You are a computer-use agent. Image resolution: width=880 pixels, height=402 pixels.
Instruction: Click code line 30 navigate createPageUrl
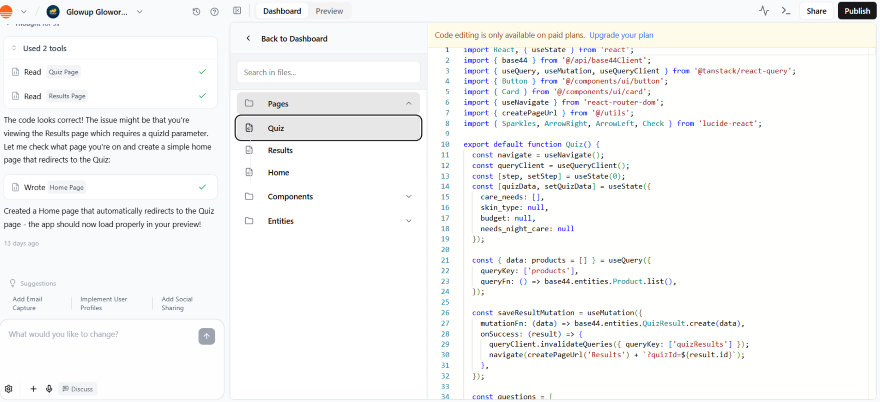pyautogui.click(x=617, y=355)
